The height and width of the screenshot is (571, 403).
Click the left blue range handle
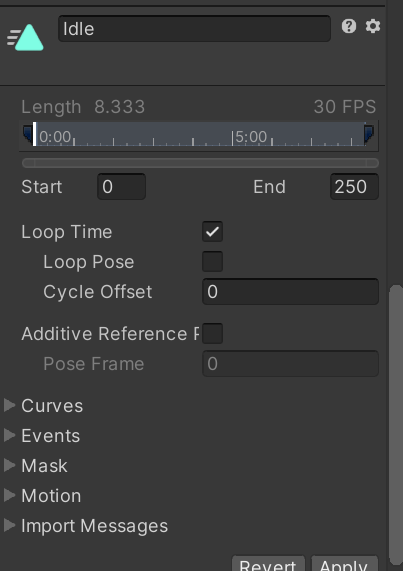[x=28, y=134]
